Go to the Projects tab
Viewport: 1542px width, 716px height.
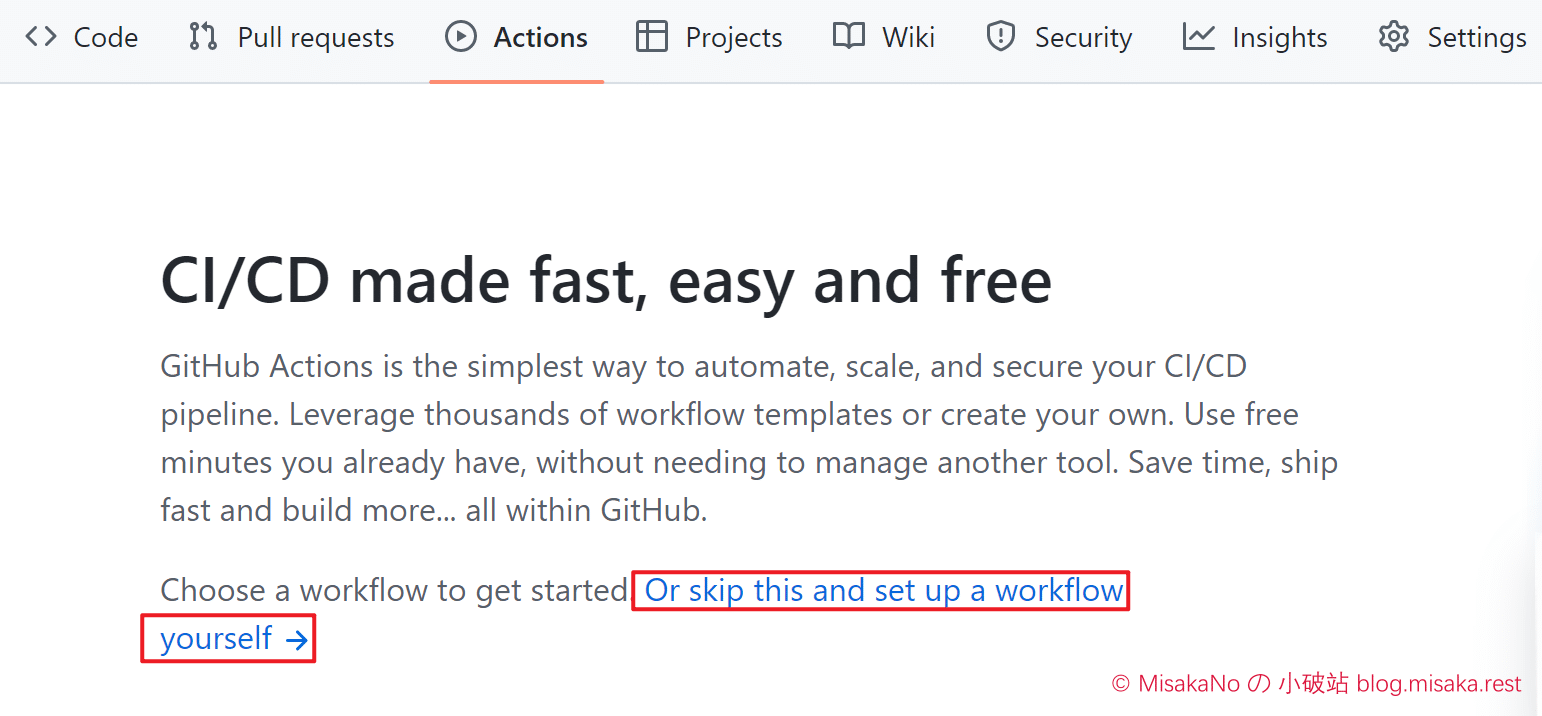coord(734,38)
